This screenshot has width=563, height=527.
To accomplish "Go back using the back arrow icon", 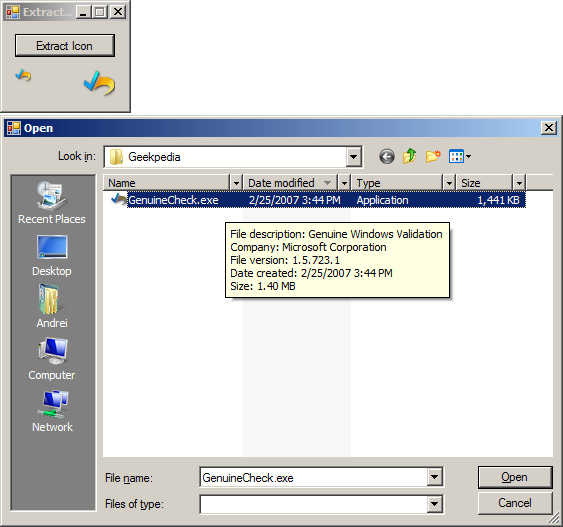I will pos(387,157).
